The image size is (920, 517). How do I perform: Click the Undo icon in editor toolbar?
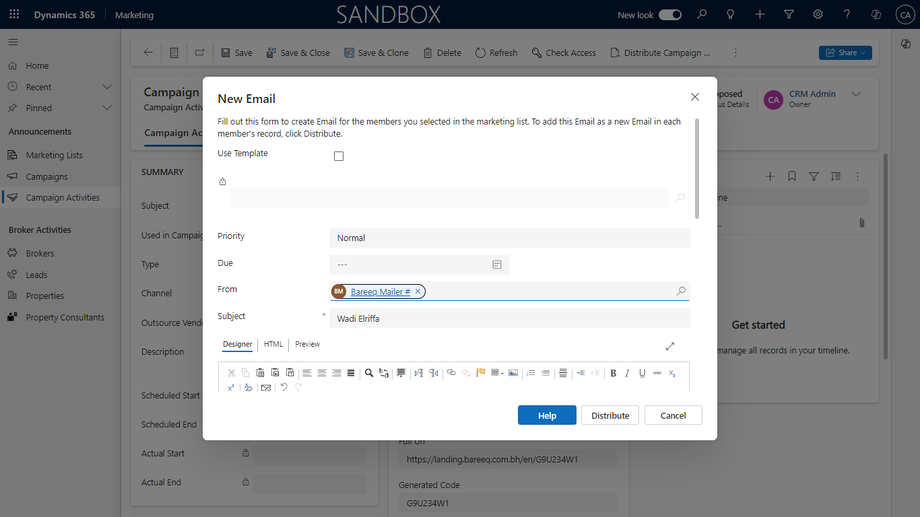(284, 387)
